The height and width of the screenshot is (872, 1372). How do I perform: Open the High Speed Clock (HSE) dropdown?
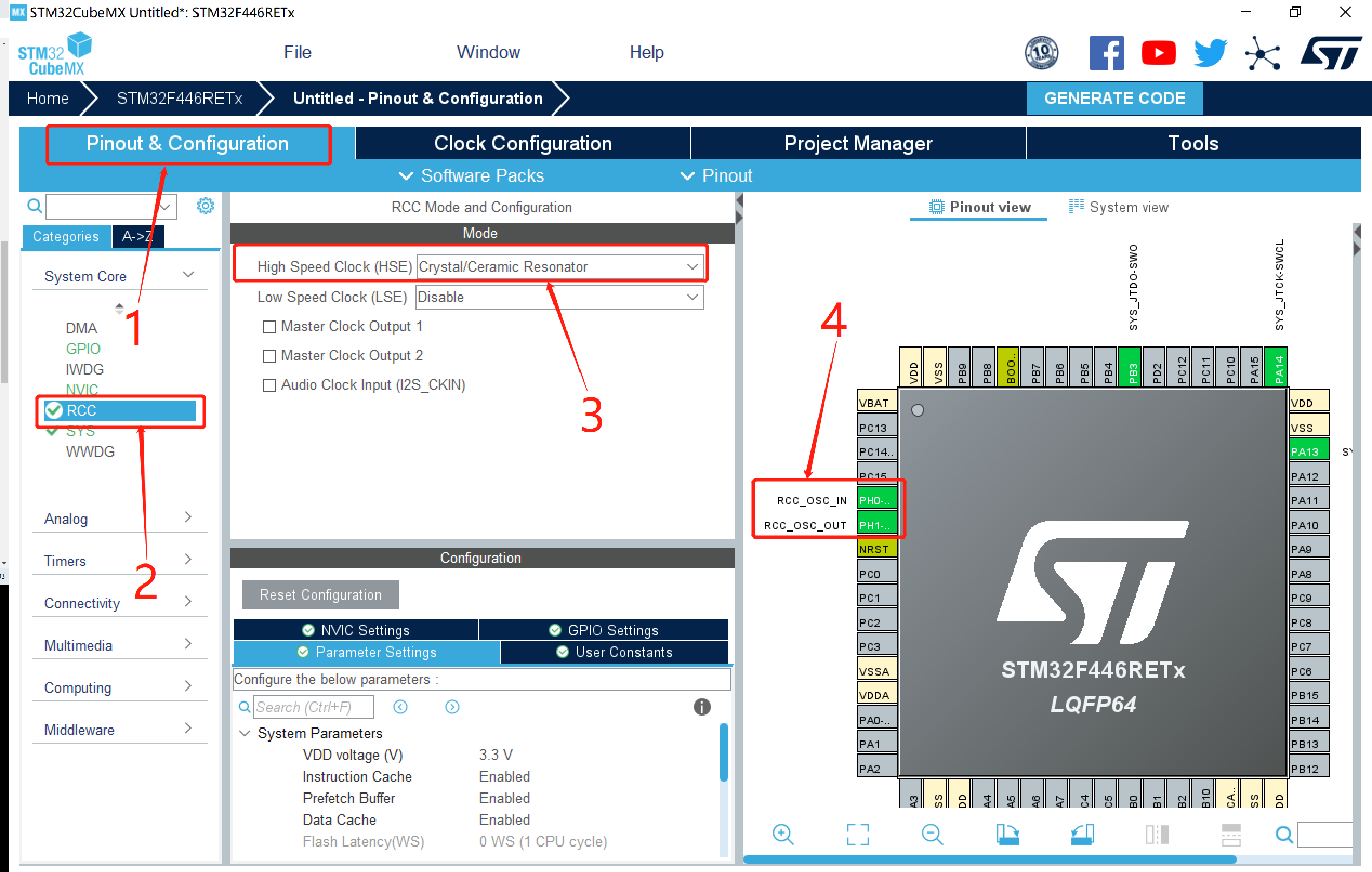click(x=559, y=267)
